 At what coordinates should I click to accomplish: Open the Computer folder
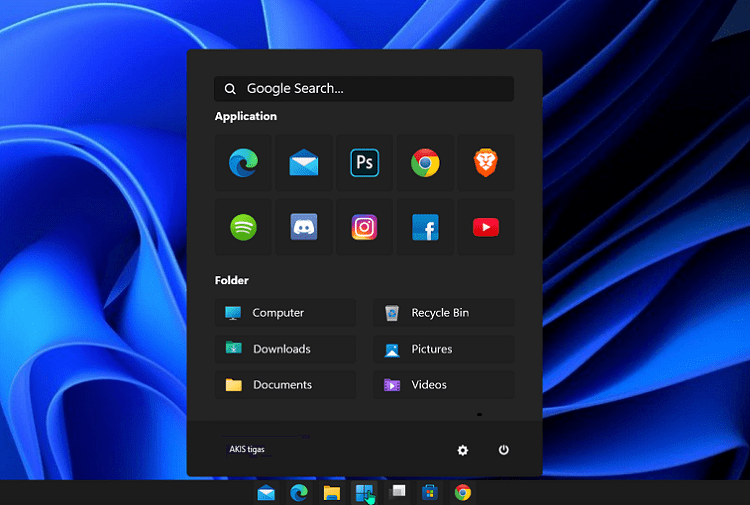click(286, 313)
